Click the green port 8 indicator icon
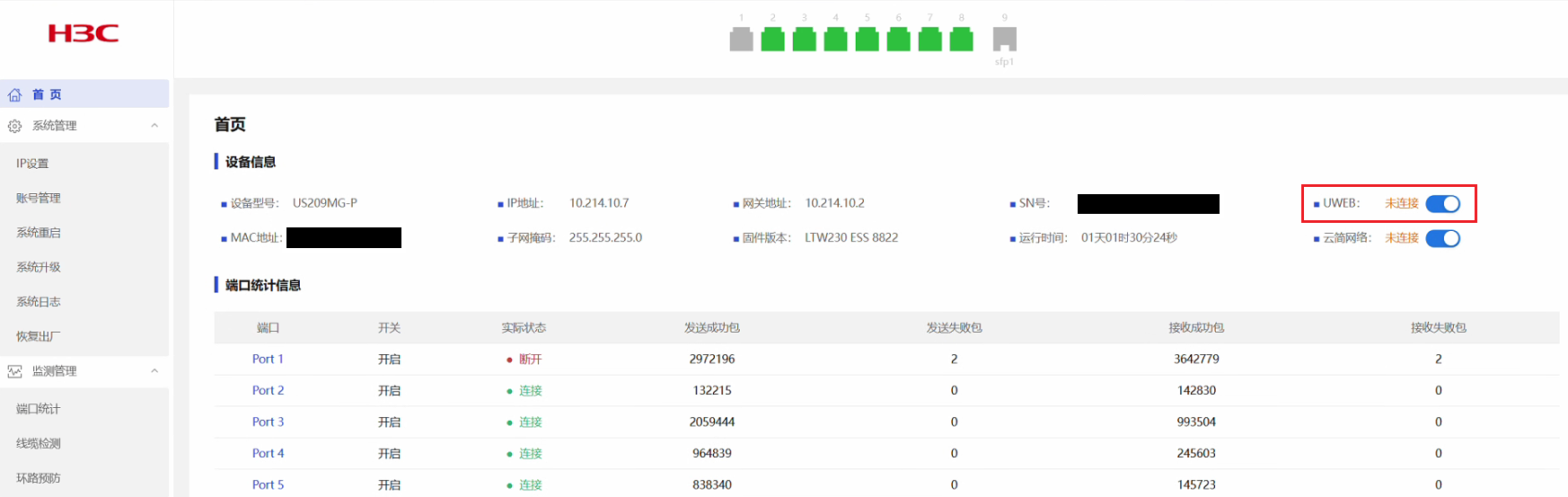Screen dimensions: 1568x497 [961, 40]
